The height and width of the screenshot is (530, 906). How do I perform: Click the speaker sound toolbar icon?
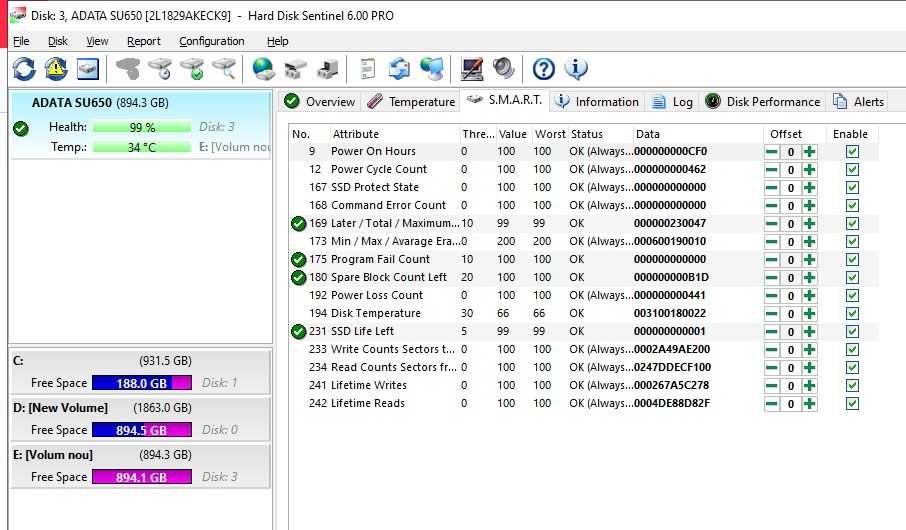[504, 69]
